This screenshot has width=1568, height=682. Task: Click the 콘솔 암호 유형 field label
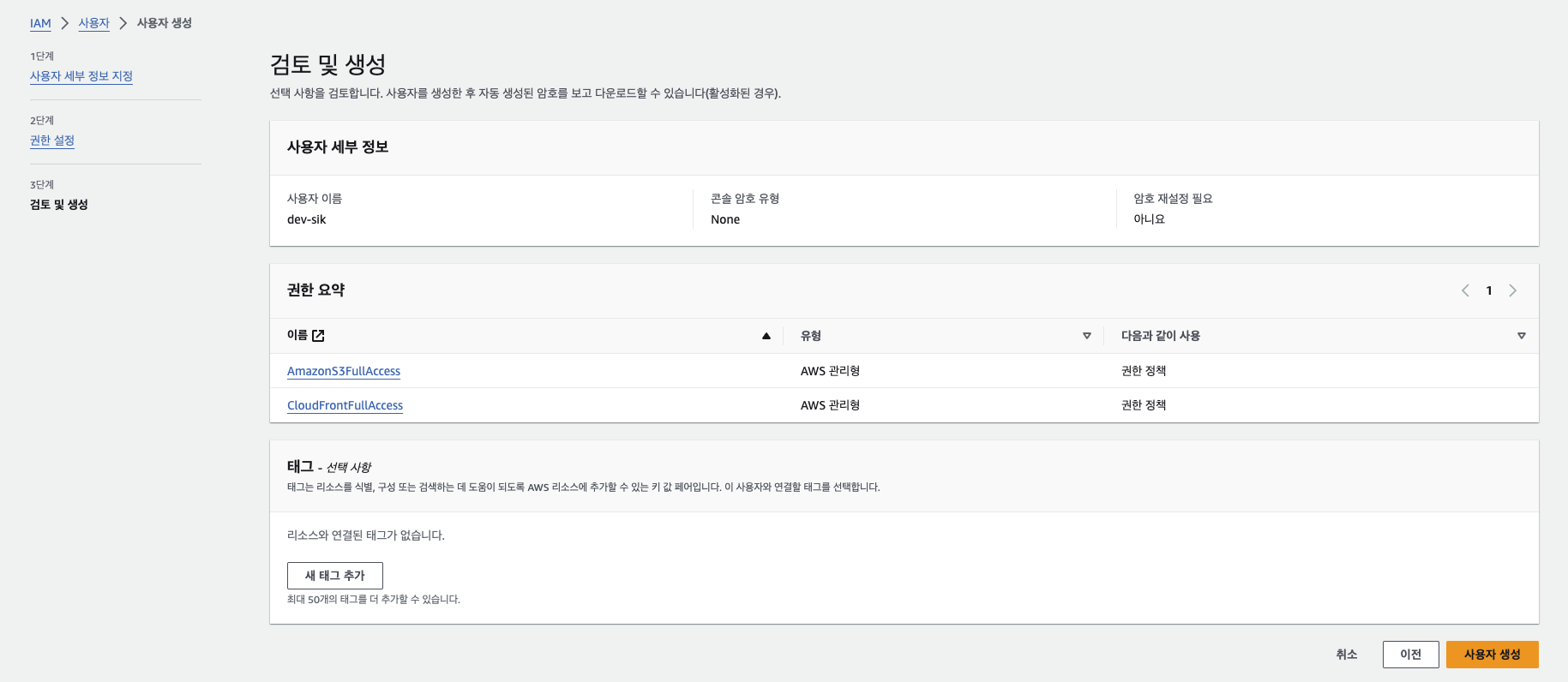point(745,199)
